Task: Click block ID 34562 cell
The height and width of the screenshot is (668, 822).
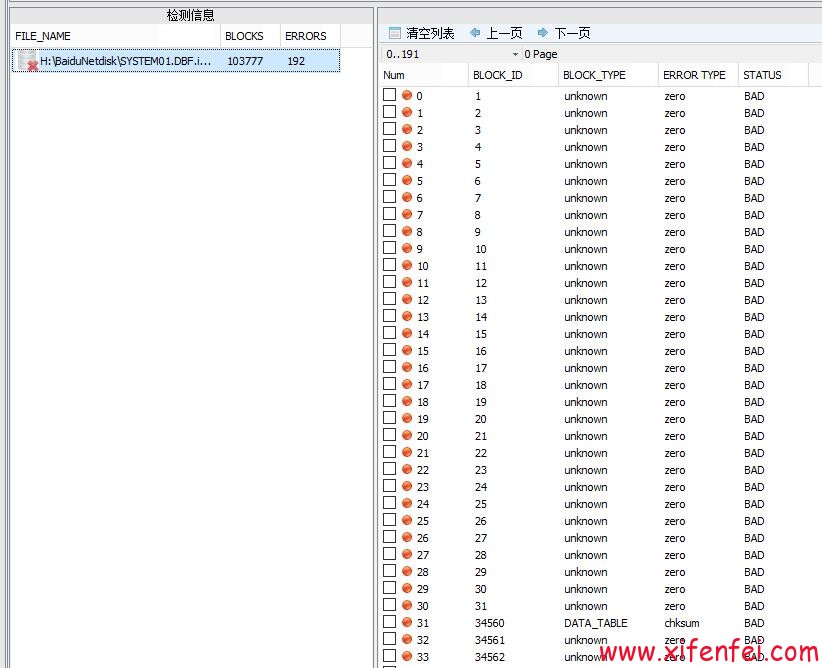Action: (490, 656)
